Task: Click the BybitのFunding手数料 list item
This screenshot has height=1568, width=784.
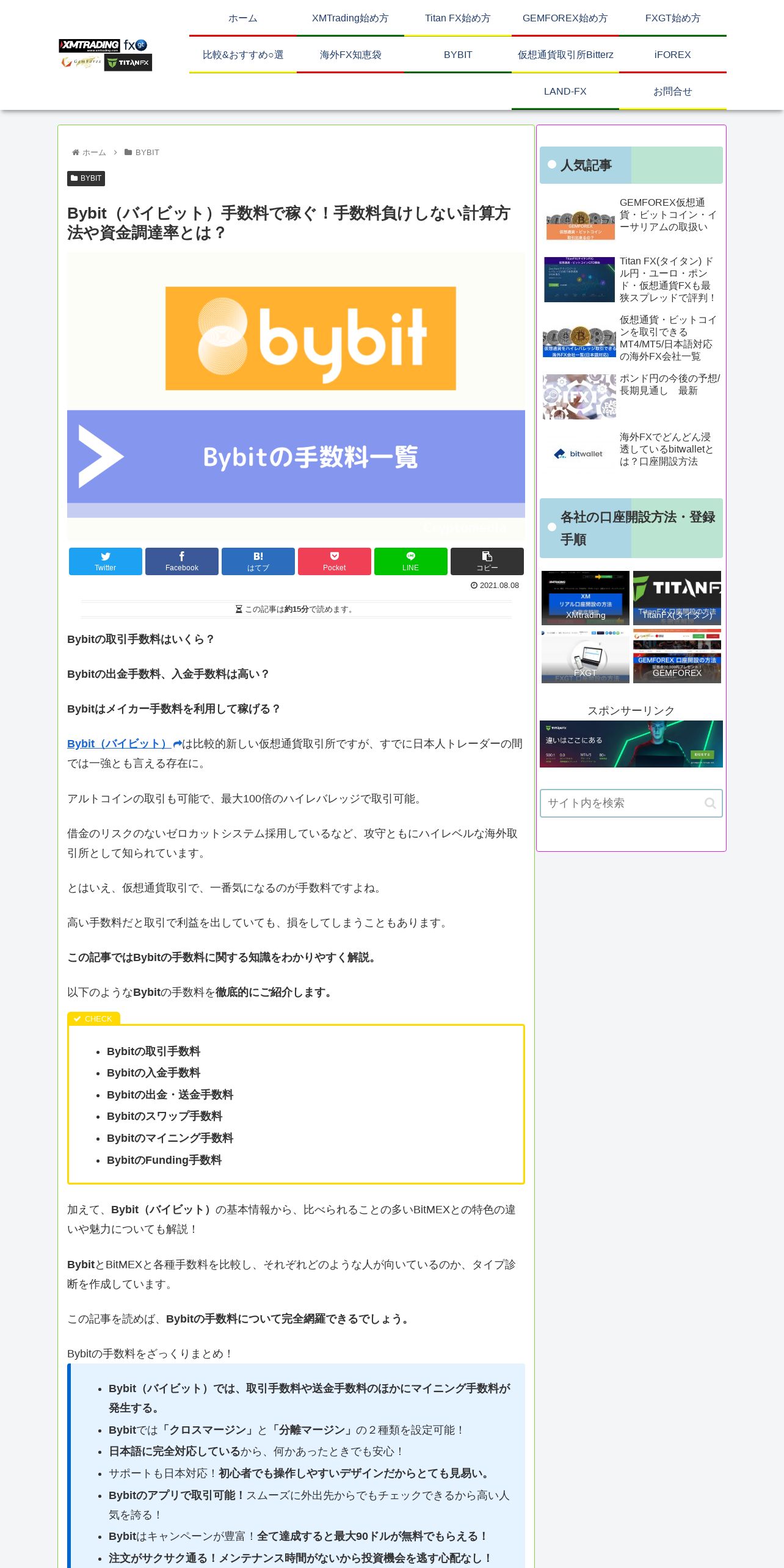Action: point(164,1160)
